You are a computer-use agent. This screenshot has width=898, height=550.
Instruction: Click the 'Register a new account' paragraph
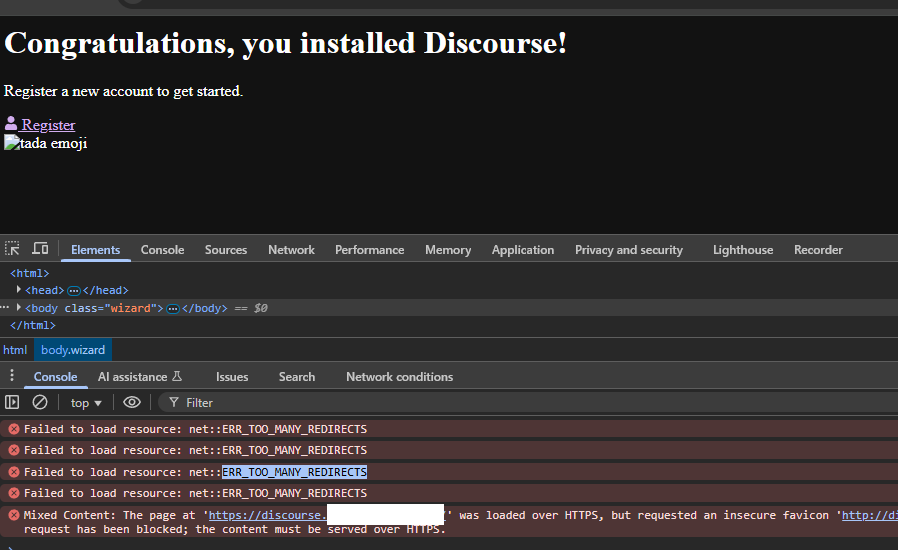pos(123,91)
